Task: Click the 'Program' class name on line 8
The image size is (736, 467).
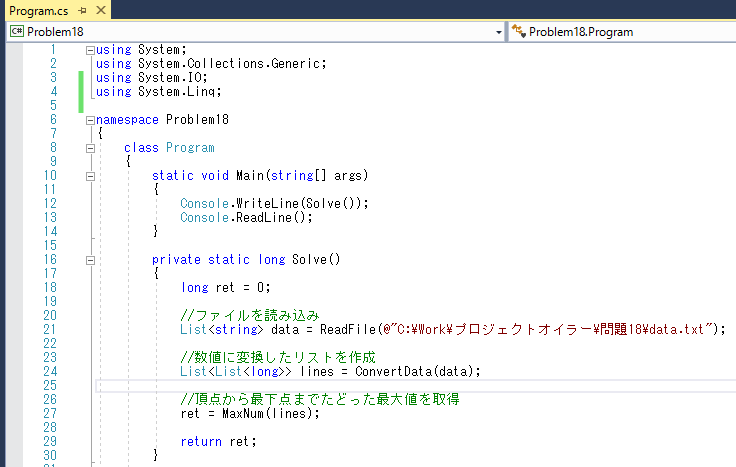Action: click(190, 148)
